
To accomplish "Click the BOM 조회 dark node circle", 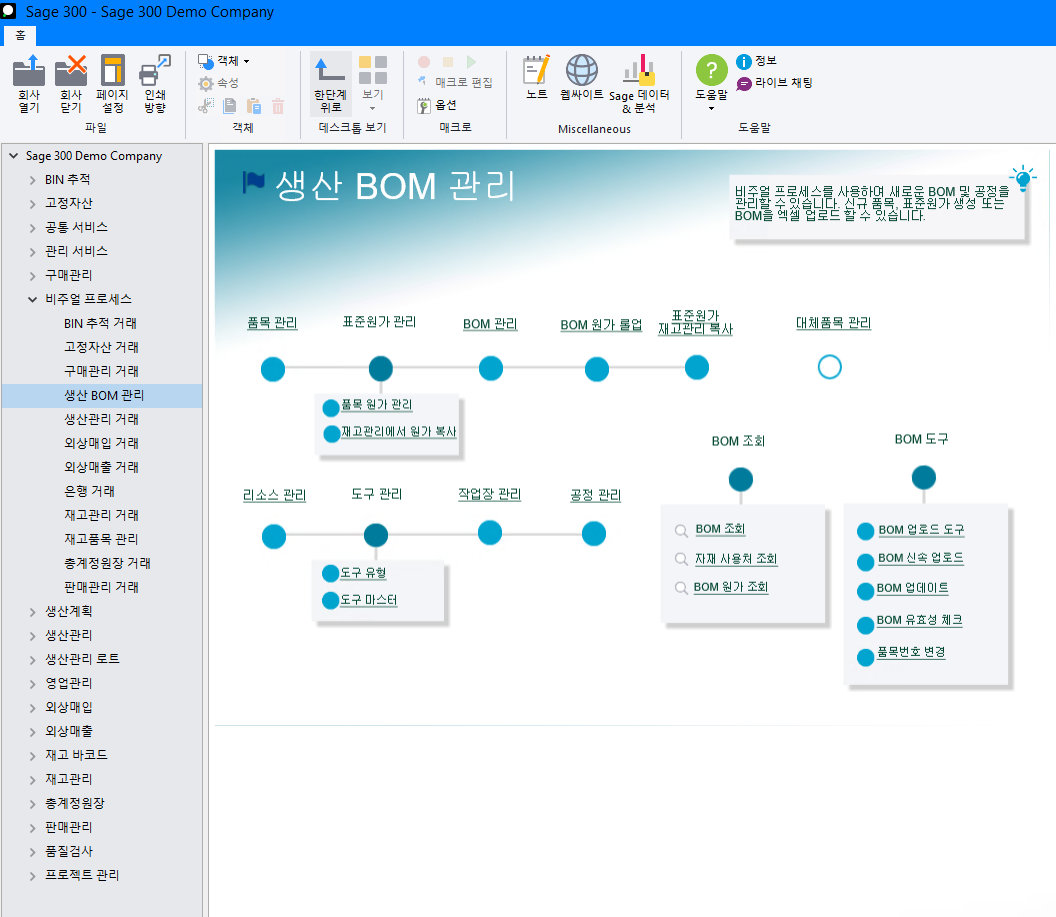I will (741, 479).
